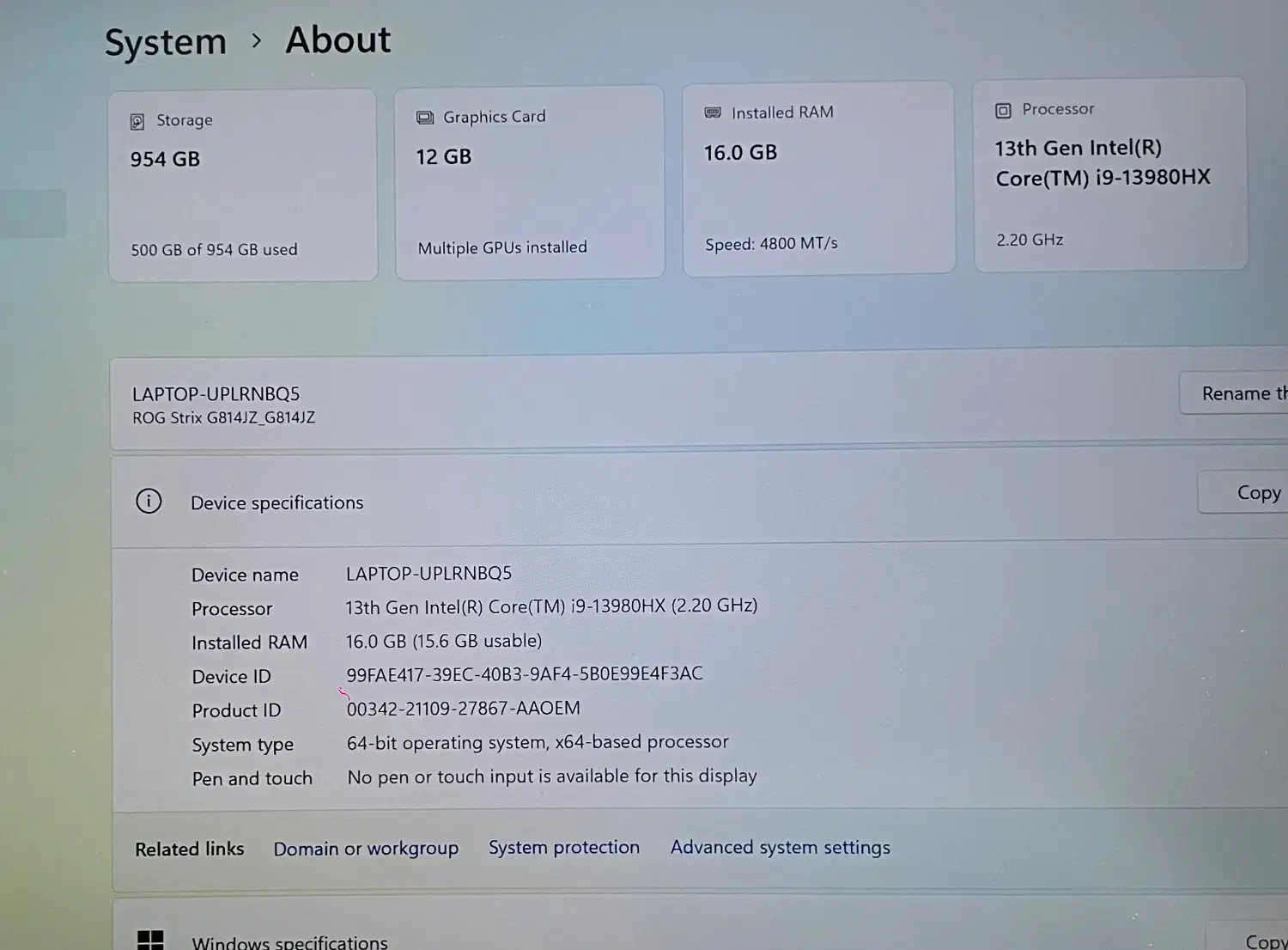This screenshot has height=950, width=1288.
Task: Click the Installed RAM icon
Action: 713,113
